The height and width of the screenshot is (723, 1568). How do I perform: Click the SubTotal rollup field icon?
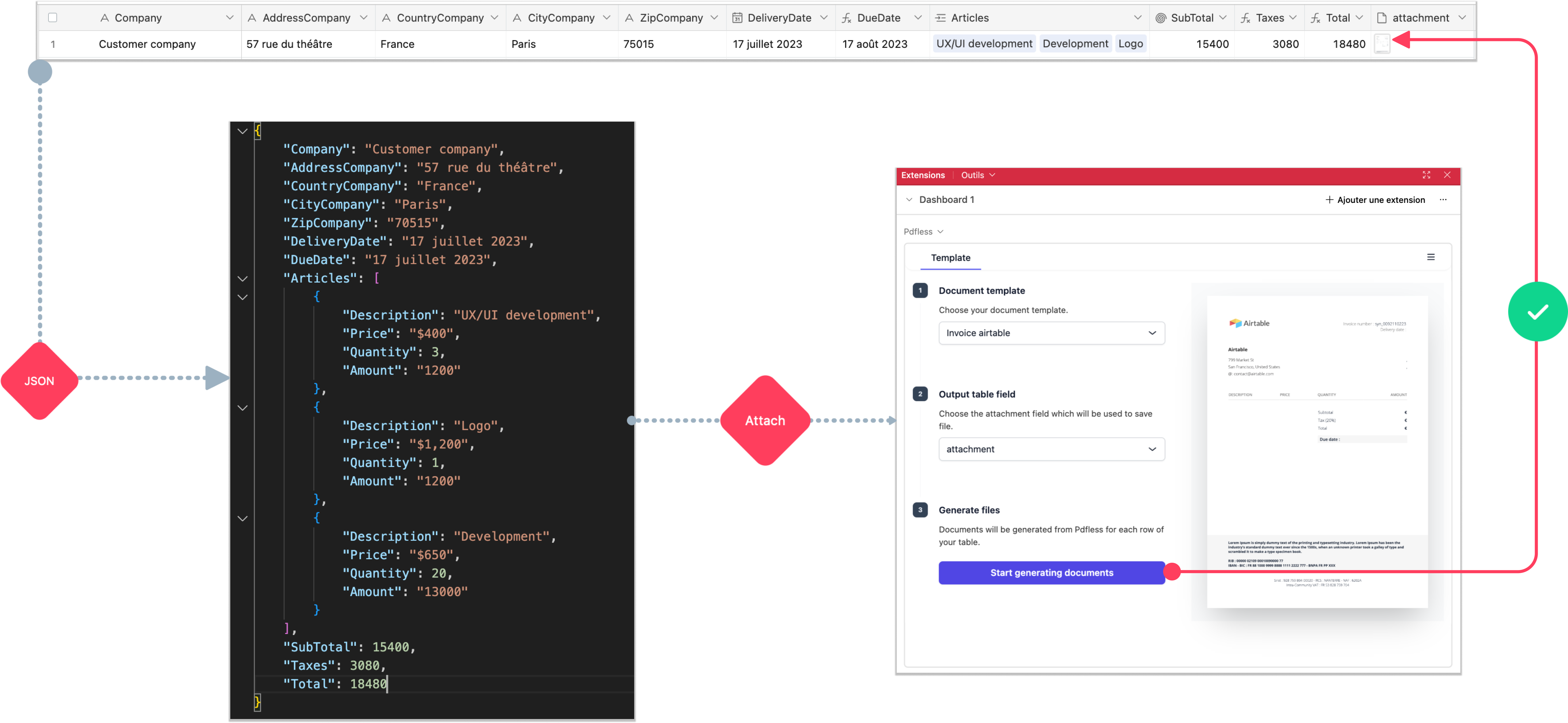click(x=1161, y=18)
